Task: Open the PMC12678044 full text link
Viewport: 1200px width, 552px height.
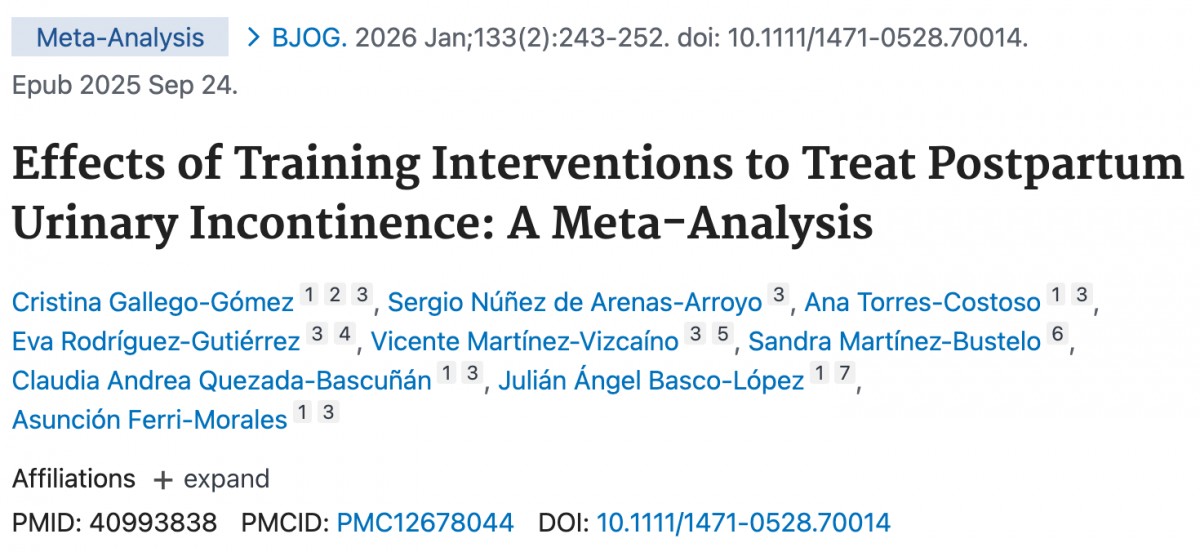Action: pos(425,522)
